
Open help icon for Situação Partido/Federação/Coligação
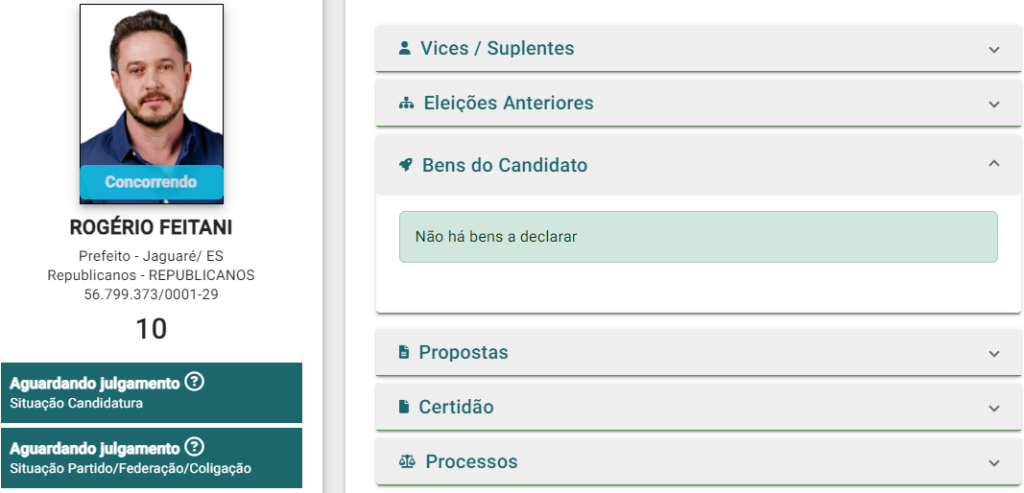click(194, 447)
